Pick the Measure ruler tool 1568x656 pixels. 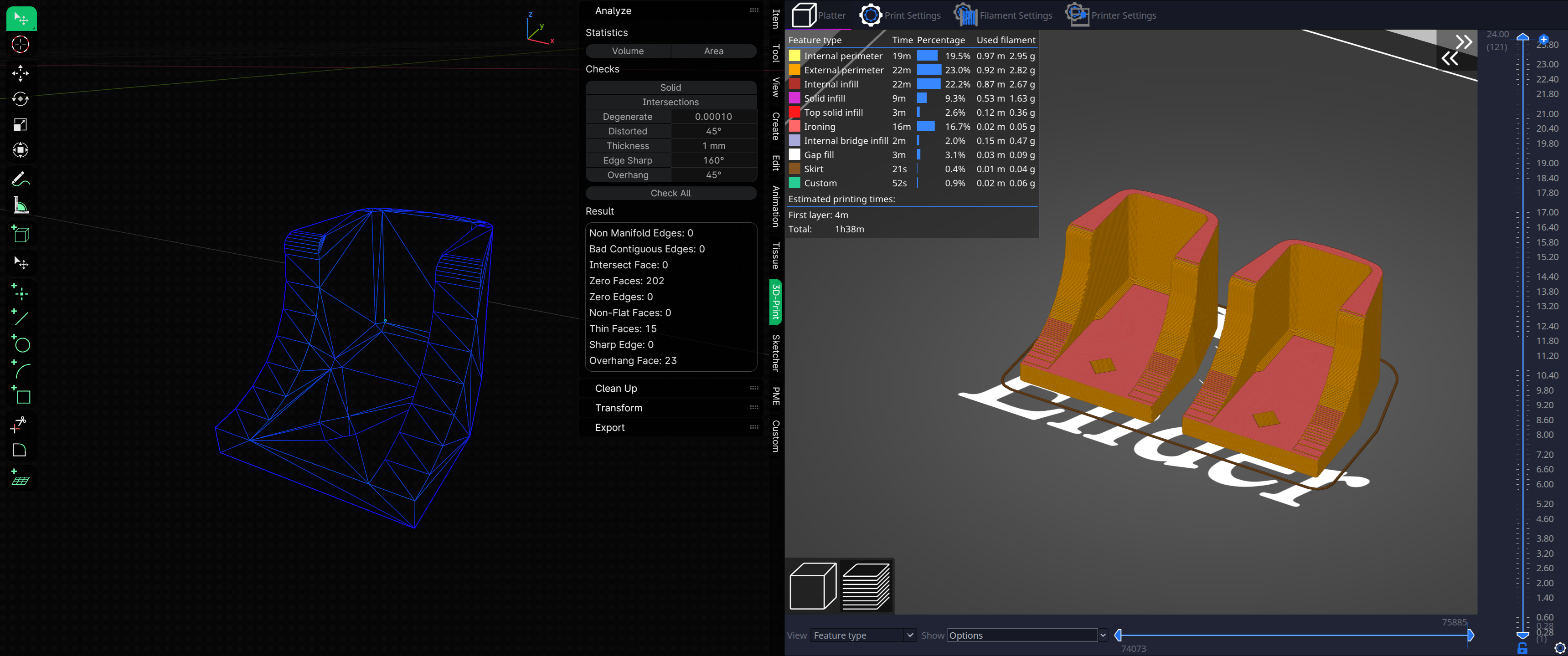click(x=21, y=206)
